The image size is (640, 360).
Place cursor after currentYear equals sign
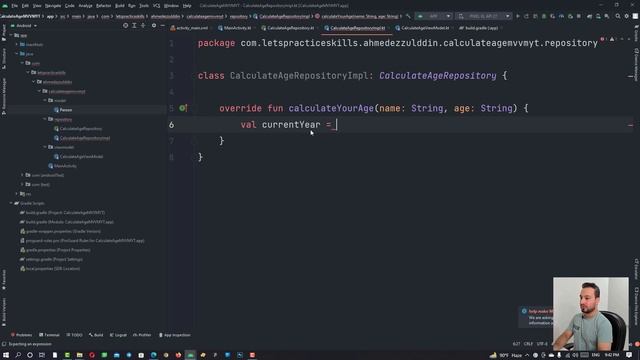point(336,124)
